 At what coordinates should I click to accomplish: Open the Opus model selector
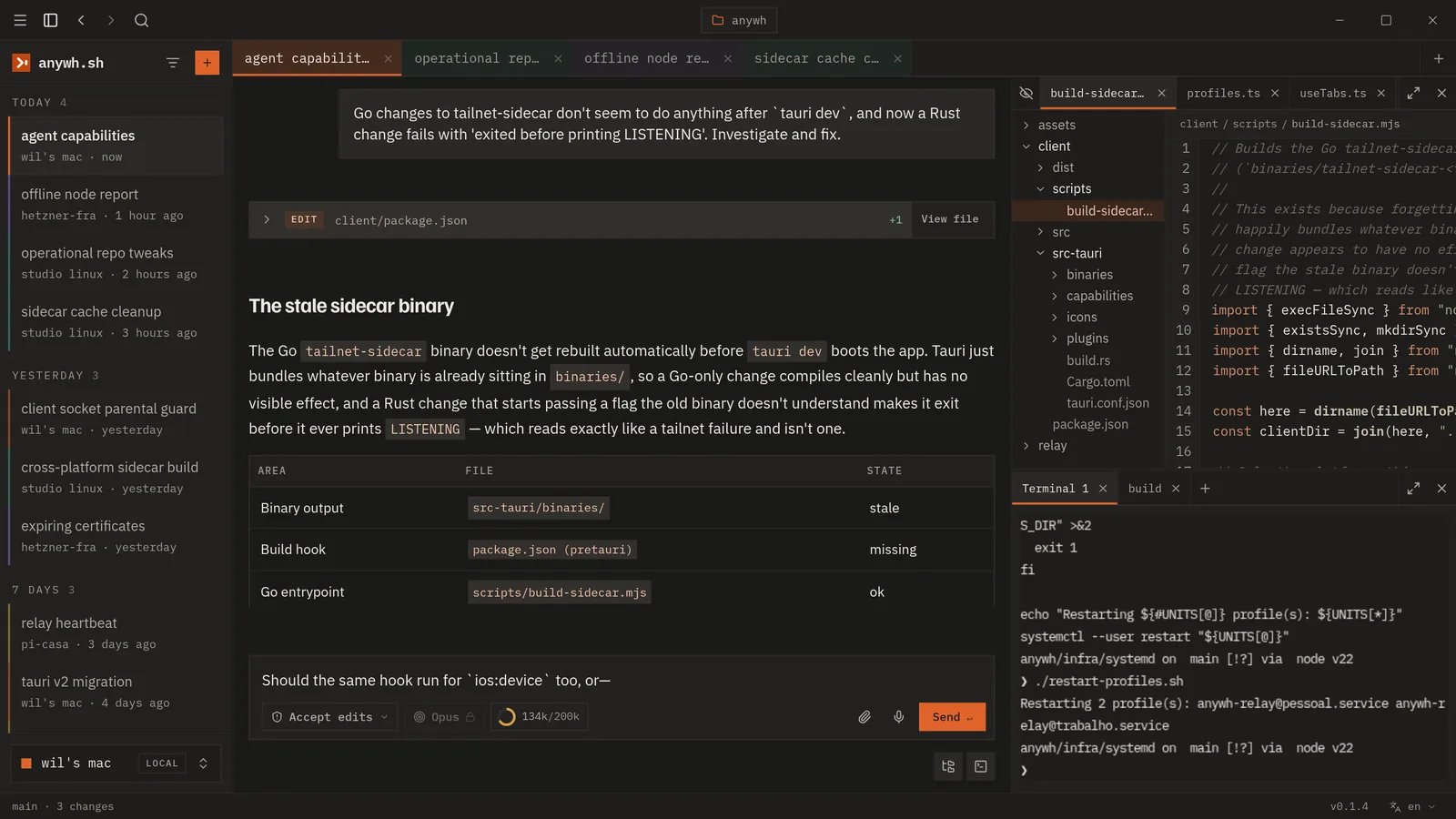click(444, 717)
